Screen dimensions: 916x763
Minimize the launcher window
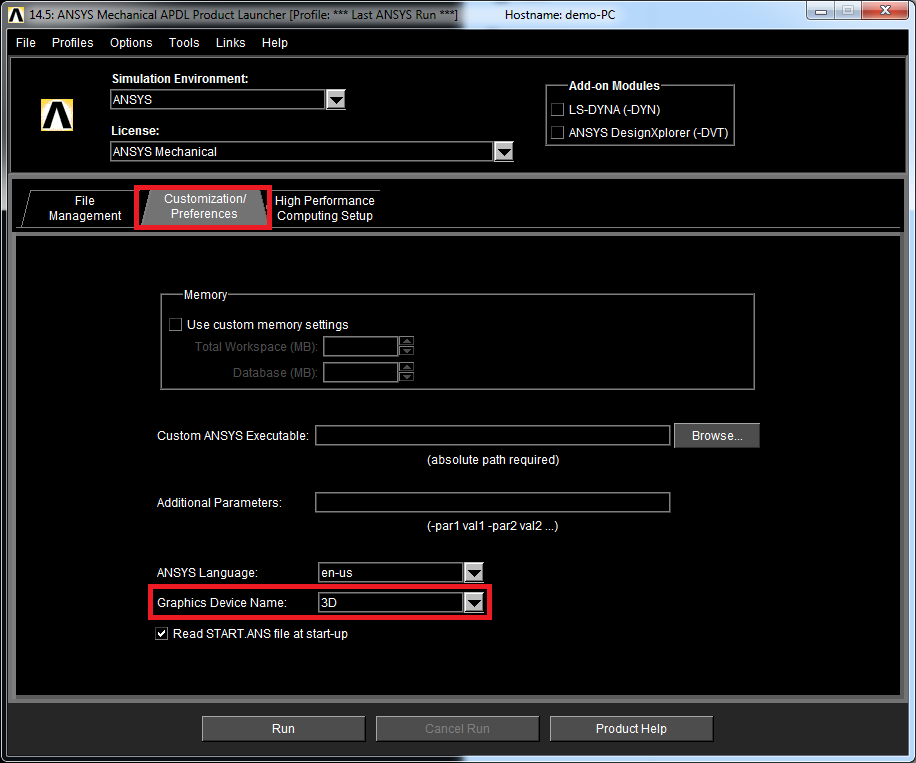(821, 11)
